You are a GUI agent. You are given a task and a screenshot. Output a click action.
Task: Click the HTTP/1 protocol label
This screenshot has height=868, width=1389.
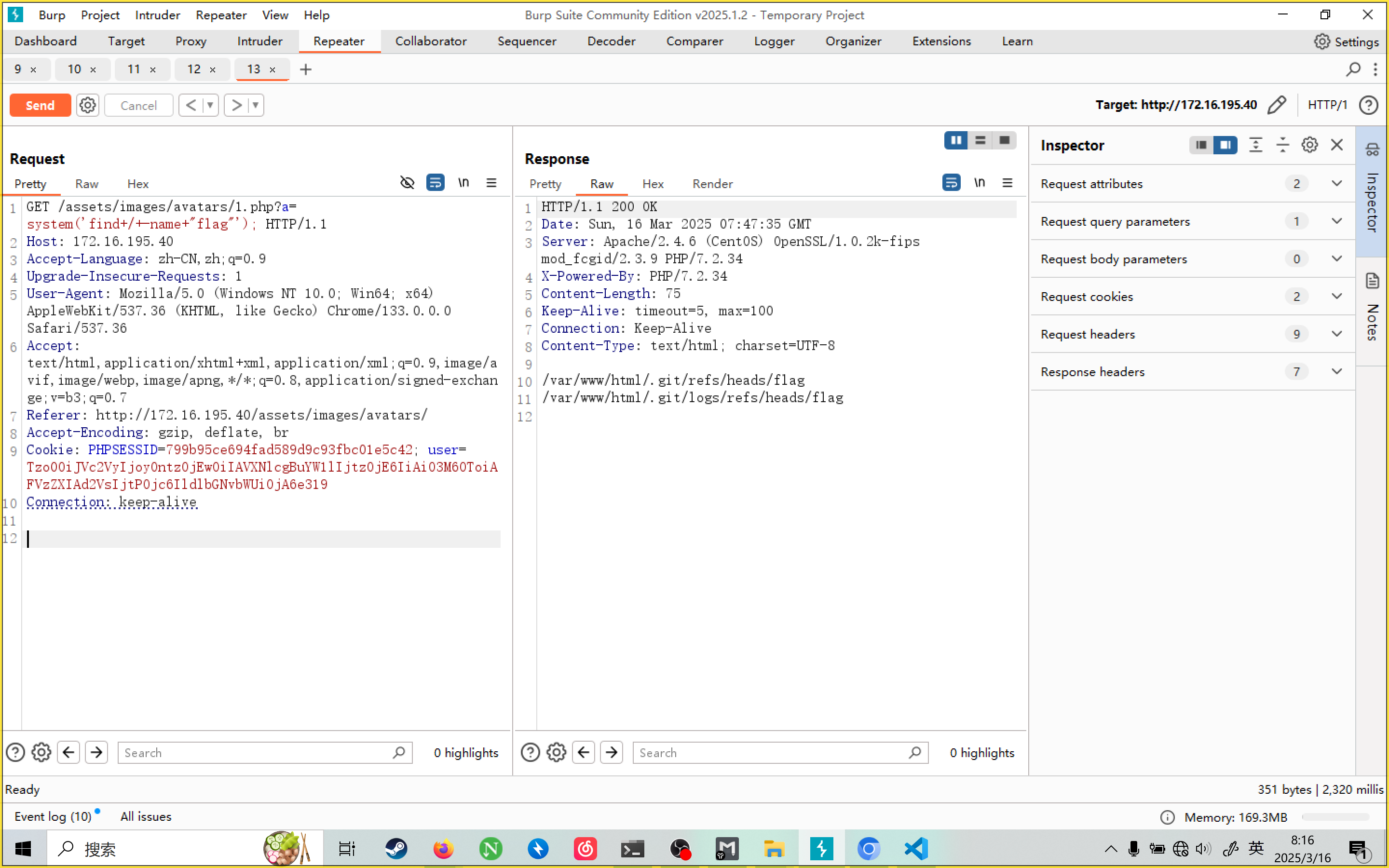click(1328, 105)
